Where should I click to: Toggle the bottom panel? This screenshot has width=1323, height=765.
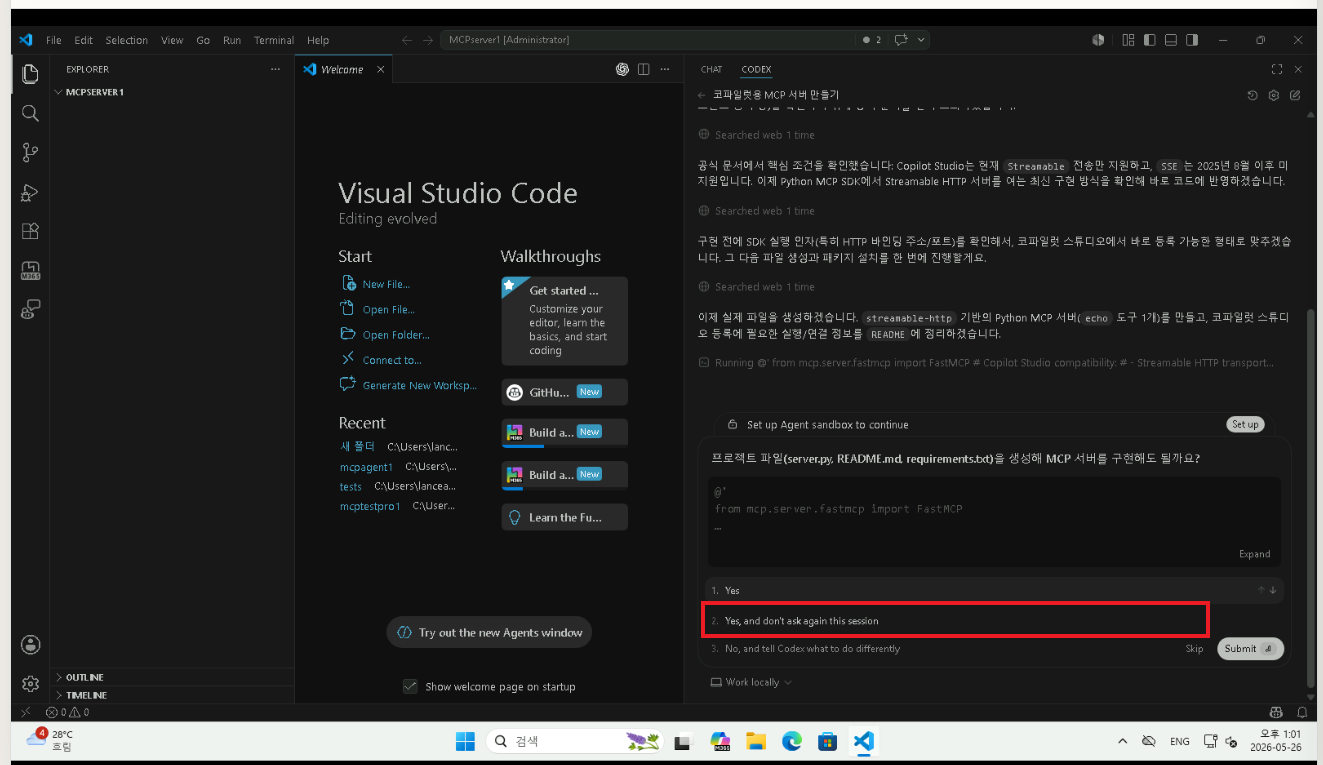(x=1170, y=40)
